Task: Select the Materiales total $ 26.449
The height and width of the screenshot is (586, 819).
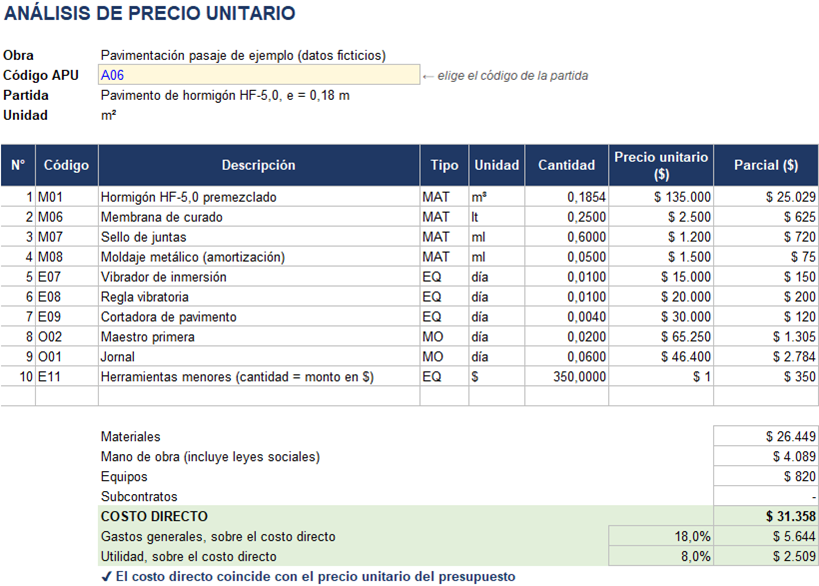Action: 766,436
